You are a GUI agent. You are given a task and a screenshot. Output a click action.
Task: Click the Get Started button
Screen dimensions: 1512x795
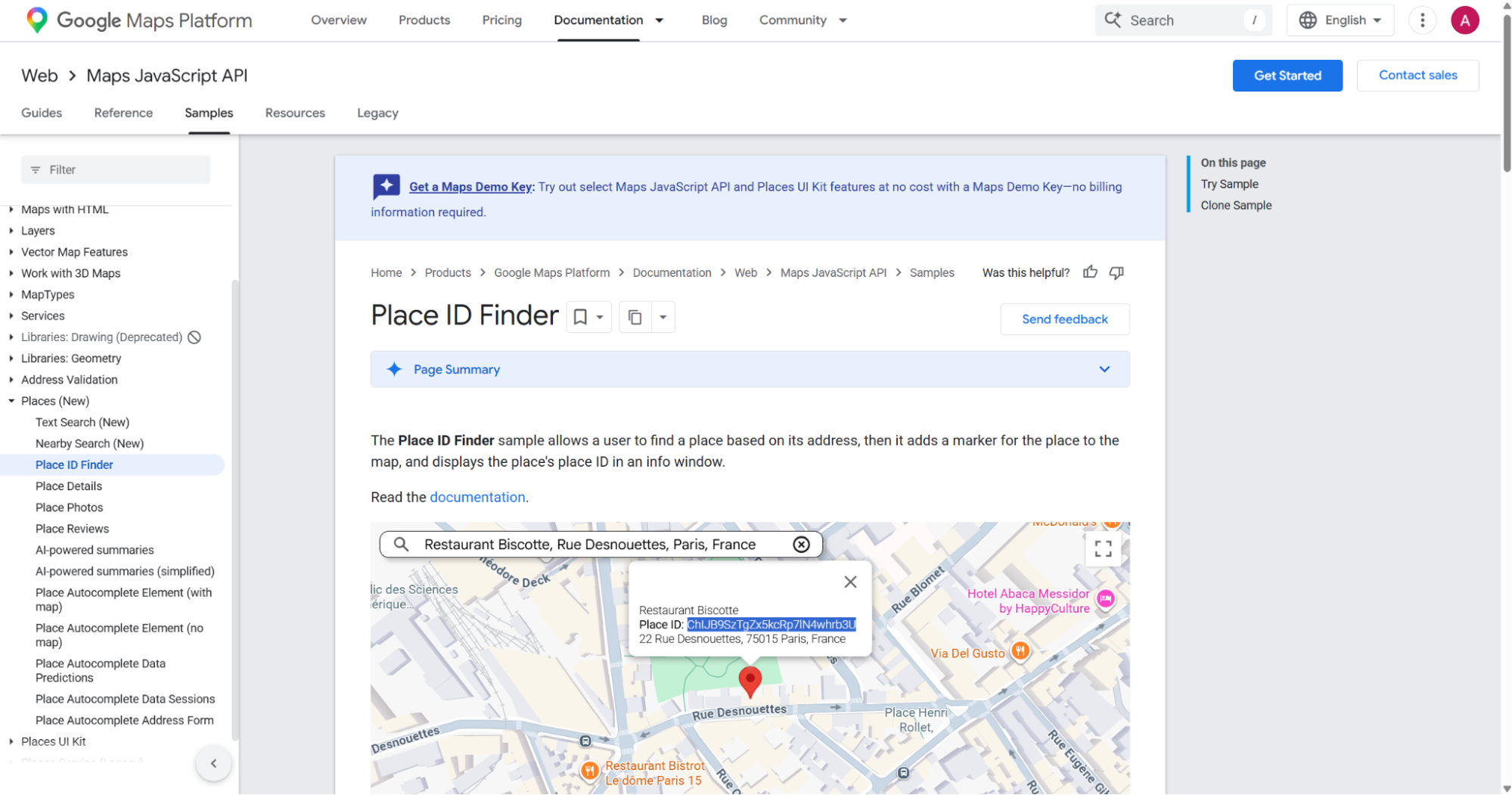tap(1287, 76)
